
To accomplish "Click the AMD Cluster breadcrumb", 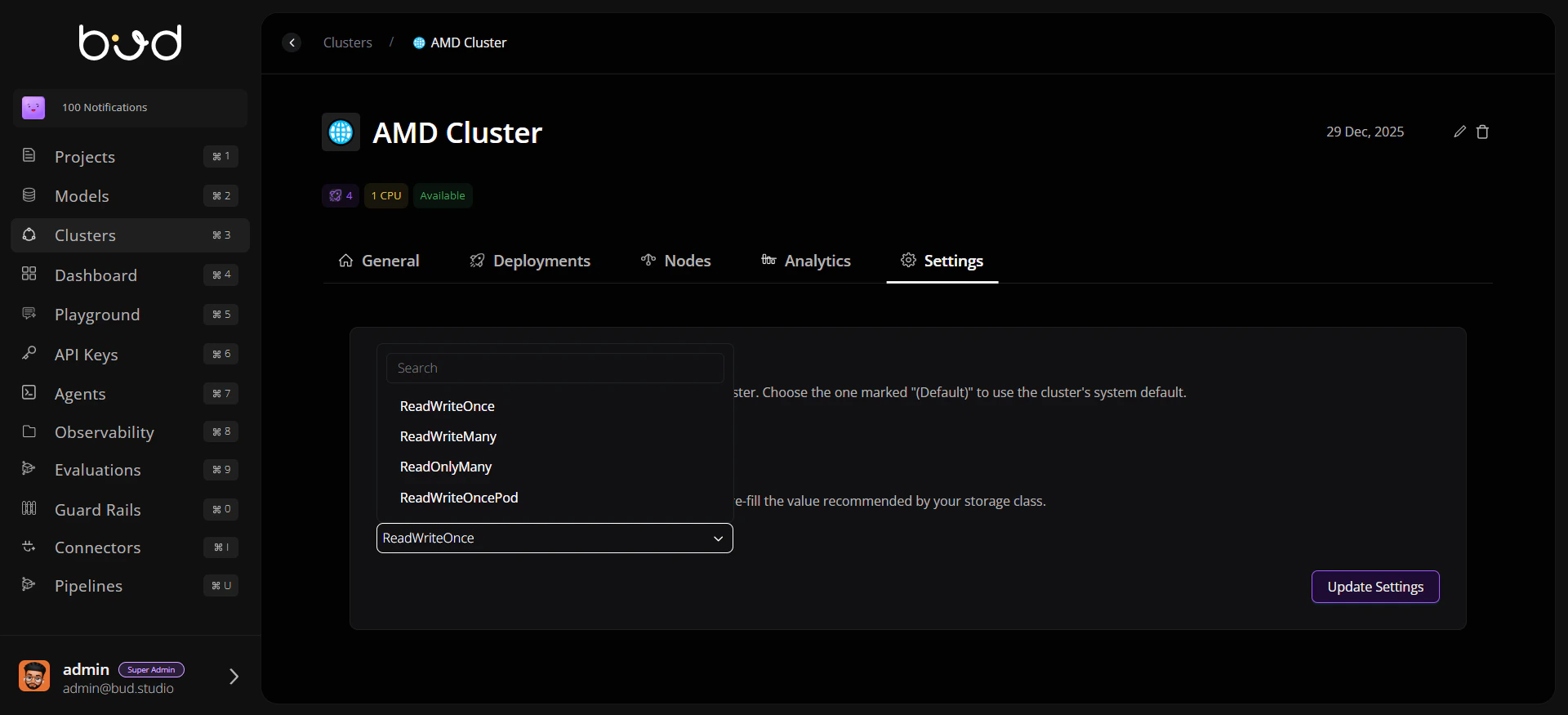I will coord(460,42).
